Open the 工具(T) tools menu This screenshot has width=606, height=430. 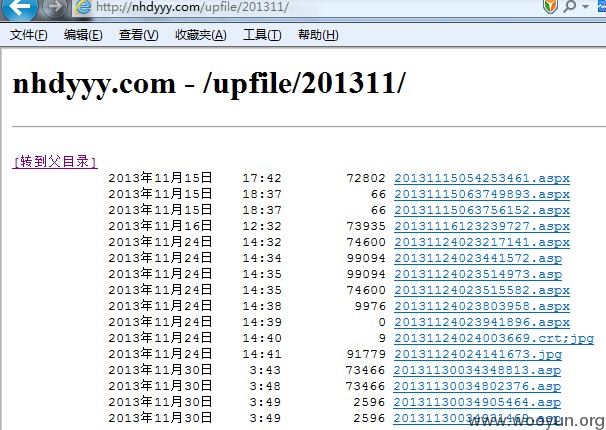tap(262, 35)
